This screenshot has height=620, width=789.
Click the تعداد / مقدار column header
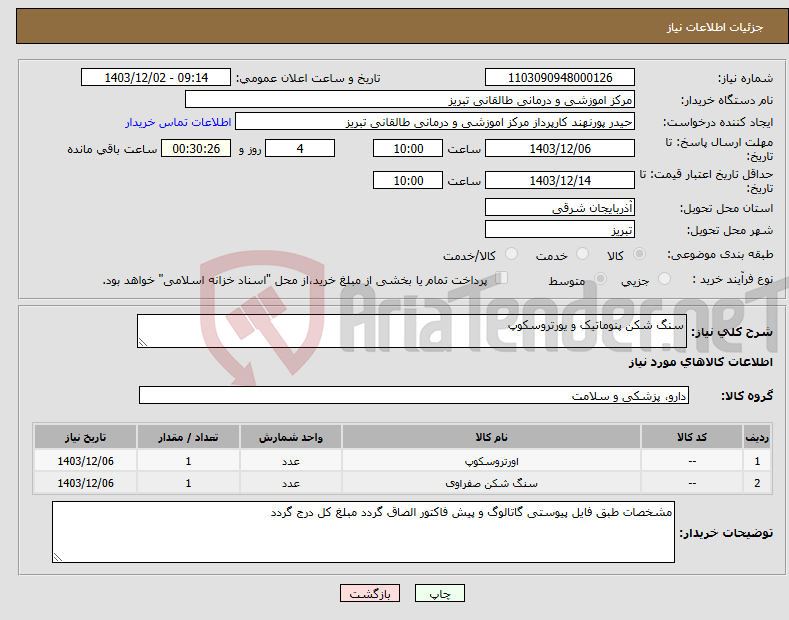pyautogui.click(x=188, y=437)
